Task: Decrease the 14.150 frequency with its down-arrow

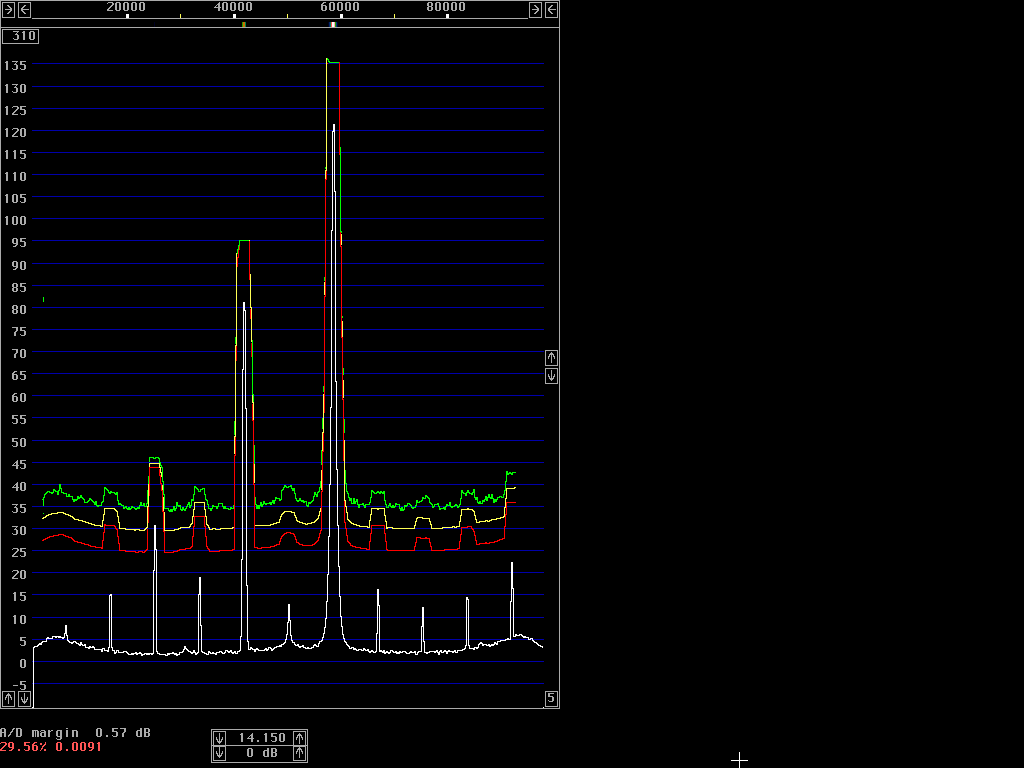Action: tap(219, 738)
